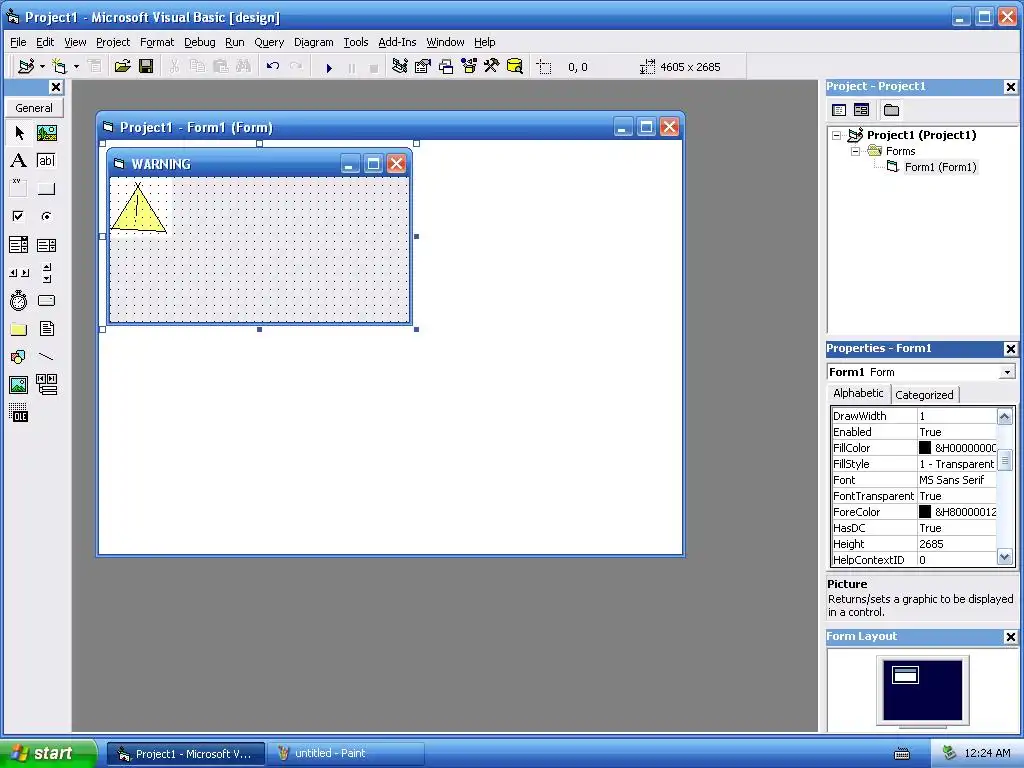Select Form1 (Form1) in project tree

(x=940, y=167)
